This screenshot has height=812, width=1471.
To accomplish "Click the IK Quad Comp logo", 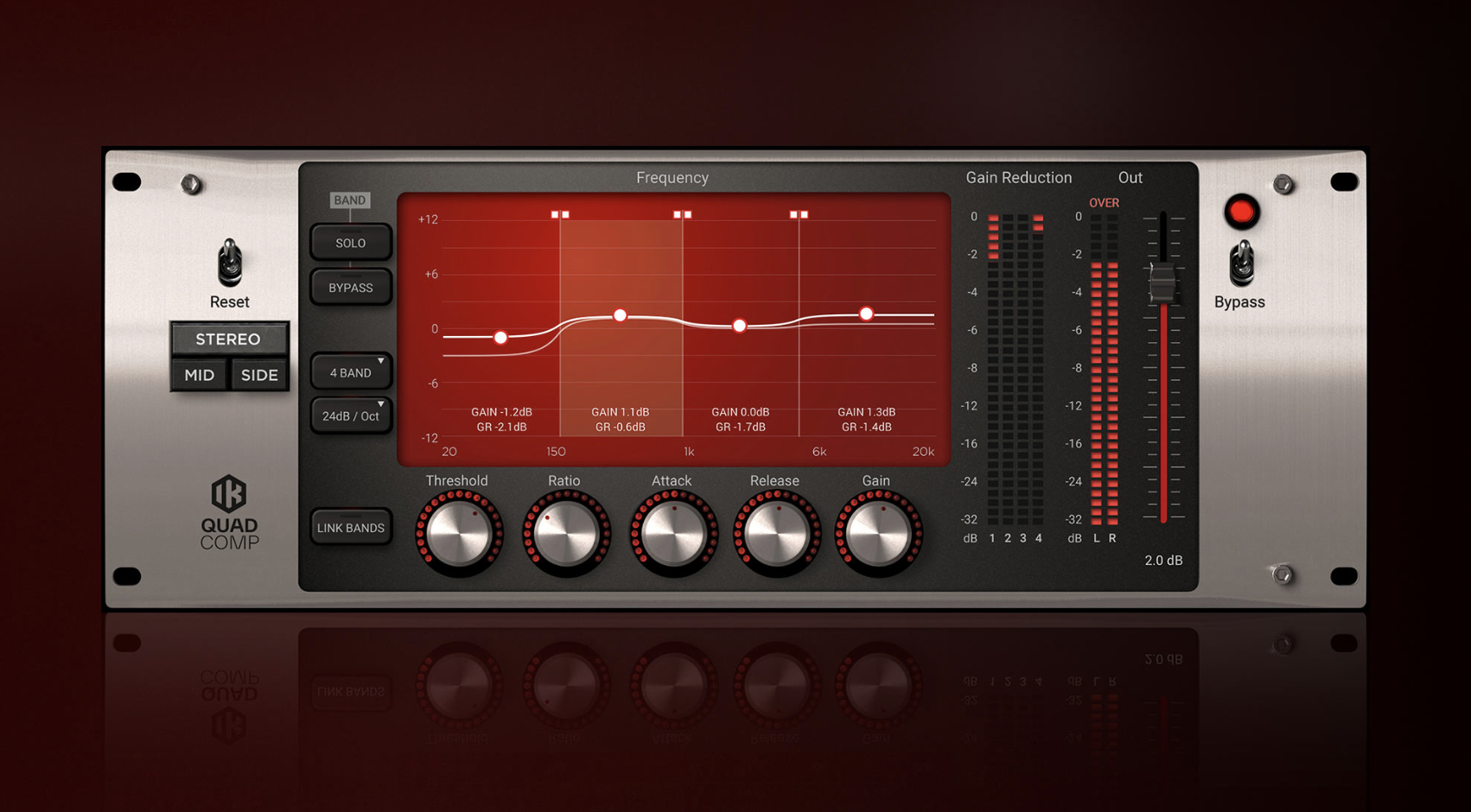I will 229,512.
